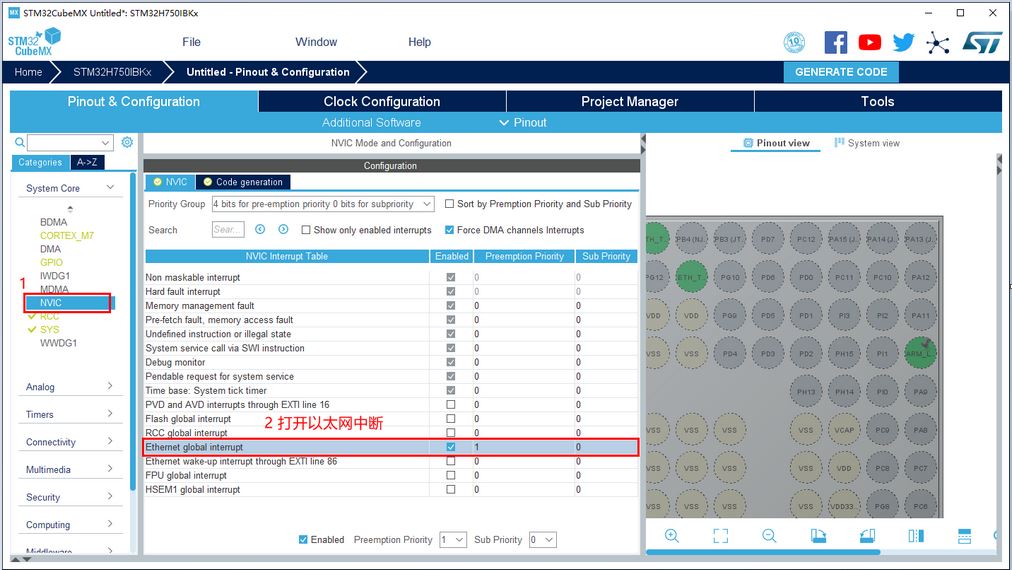Open the Priority Group dropdown
This screenshot has width=1012, height=570.
[x=322, y=204]
